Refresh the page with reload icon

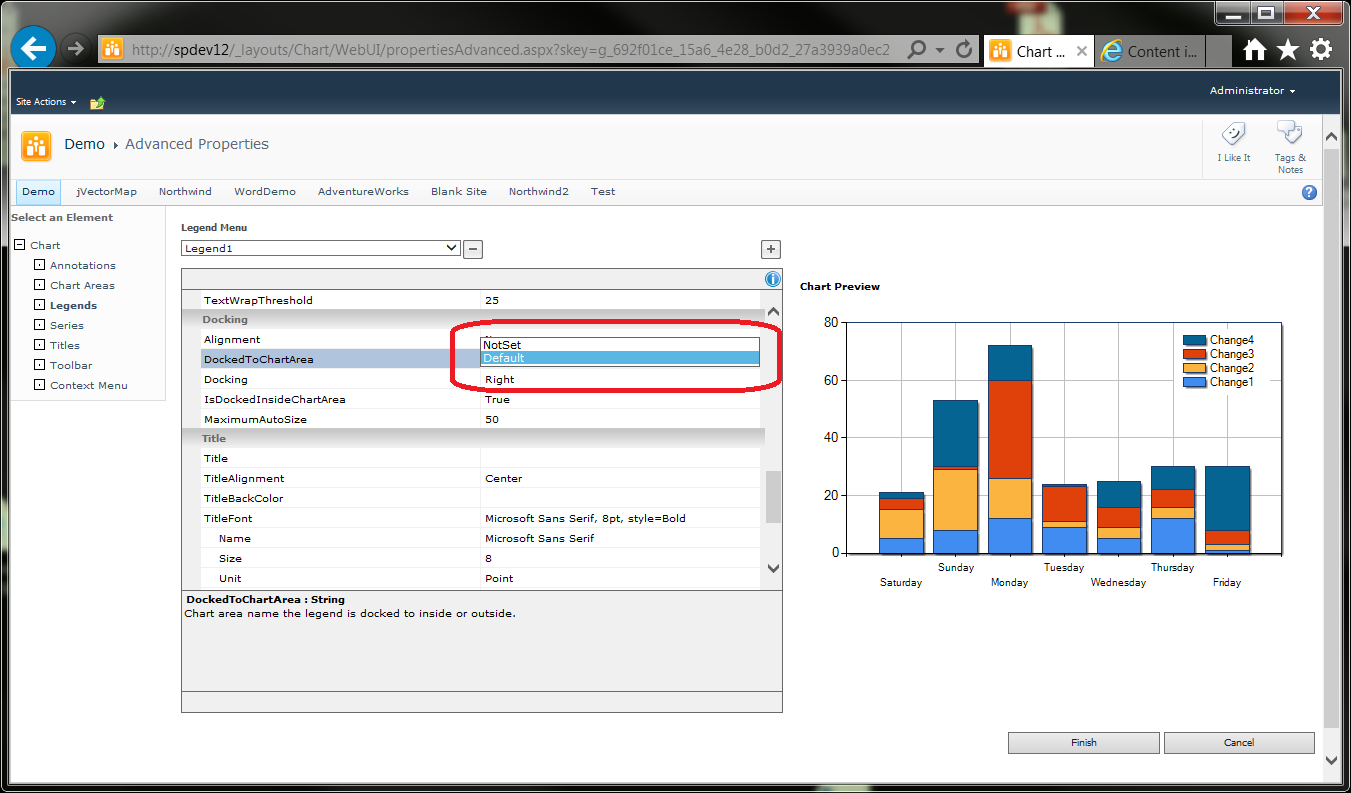coord(964,49)
